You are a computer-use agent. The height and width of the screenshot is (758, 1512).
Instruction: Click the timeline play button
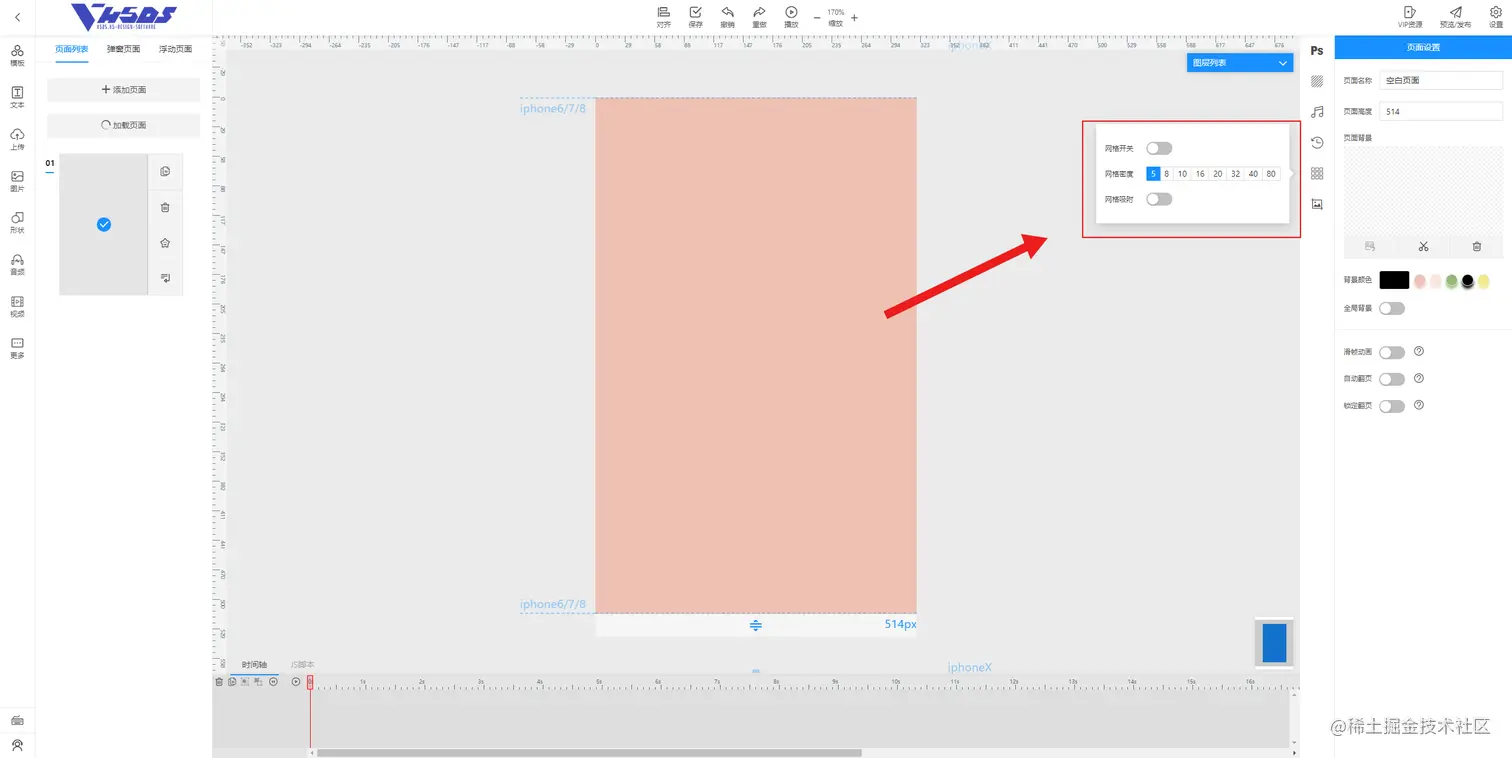[x=296, y=682]
